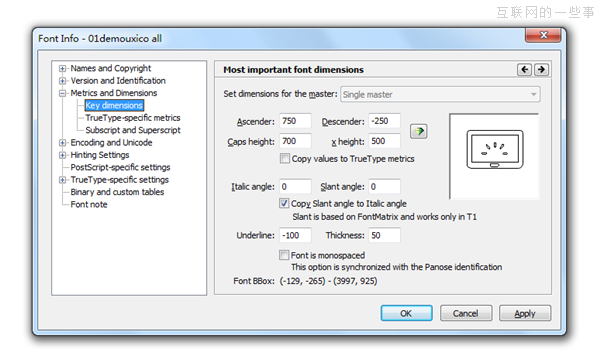The width and height of the screenshot is (600, 362).
Task: Click the Ascender value field
Action: (x=295, y=121)
